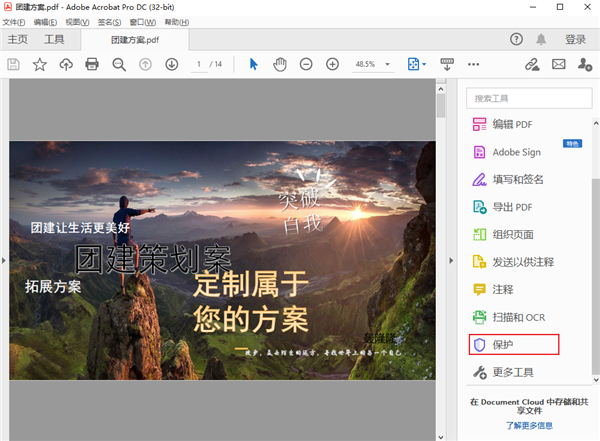The image size is (600, 441).
Task: Expand the left navigation pane arrow
Action: [4, 261]
